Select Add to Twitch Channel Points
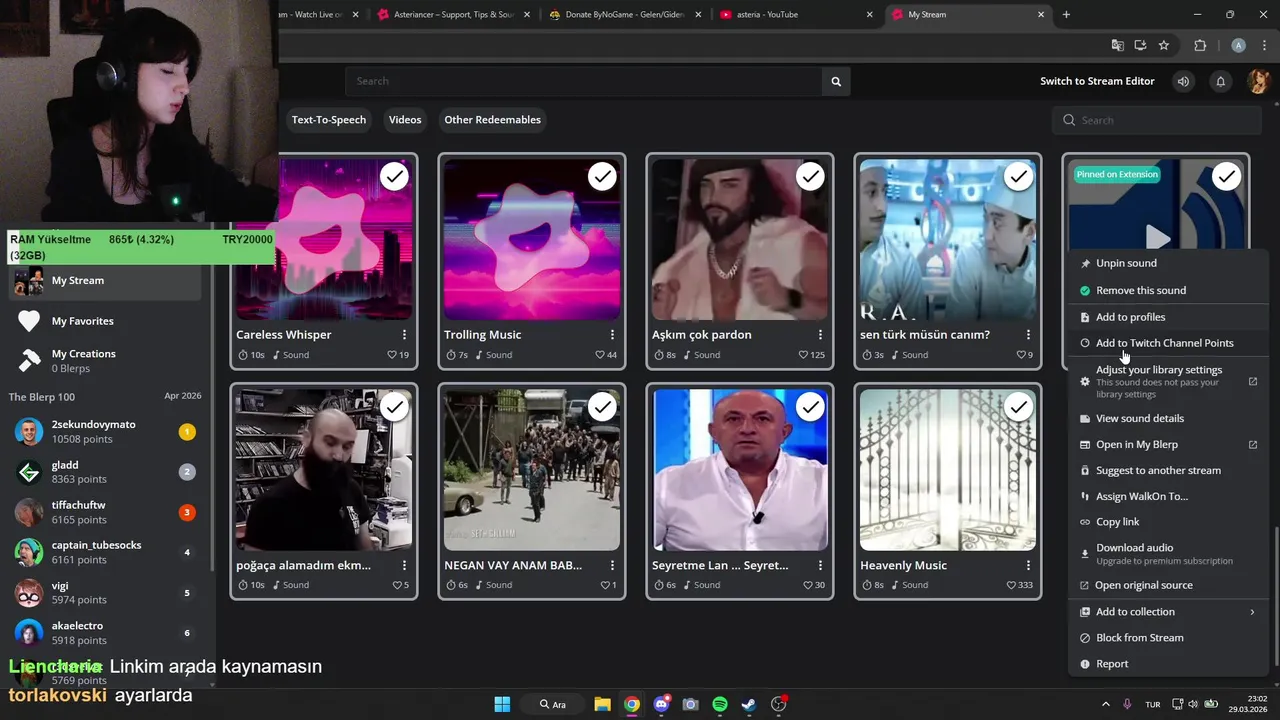The image size is (1280, 720). [x=1168, y=343]
